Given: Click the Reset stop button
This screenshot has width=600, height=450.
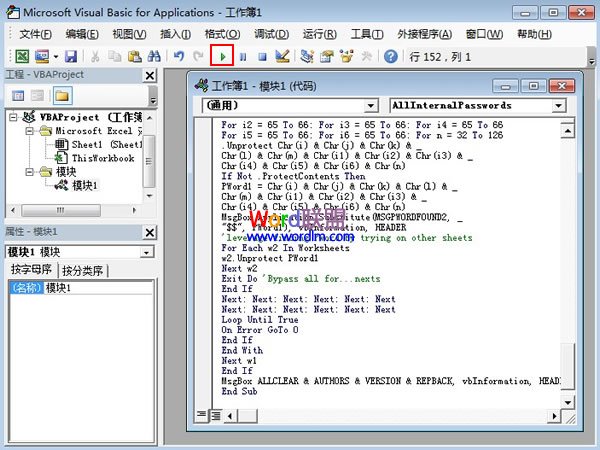Looking at the screenshot, I should [x=262, y=57].
